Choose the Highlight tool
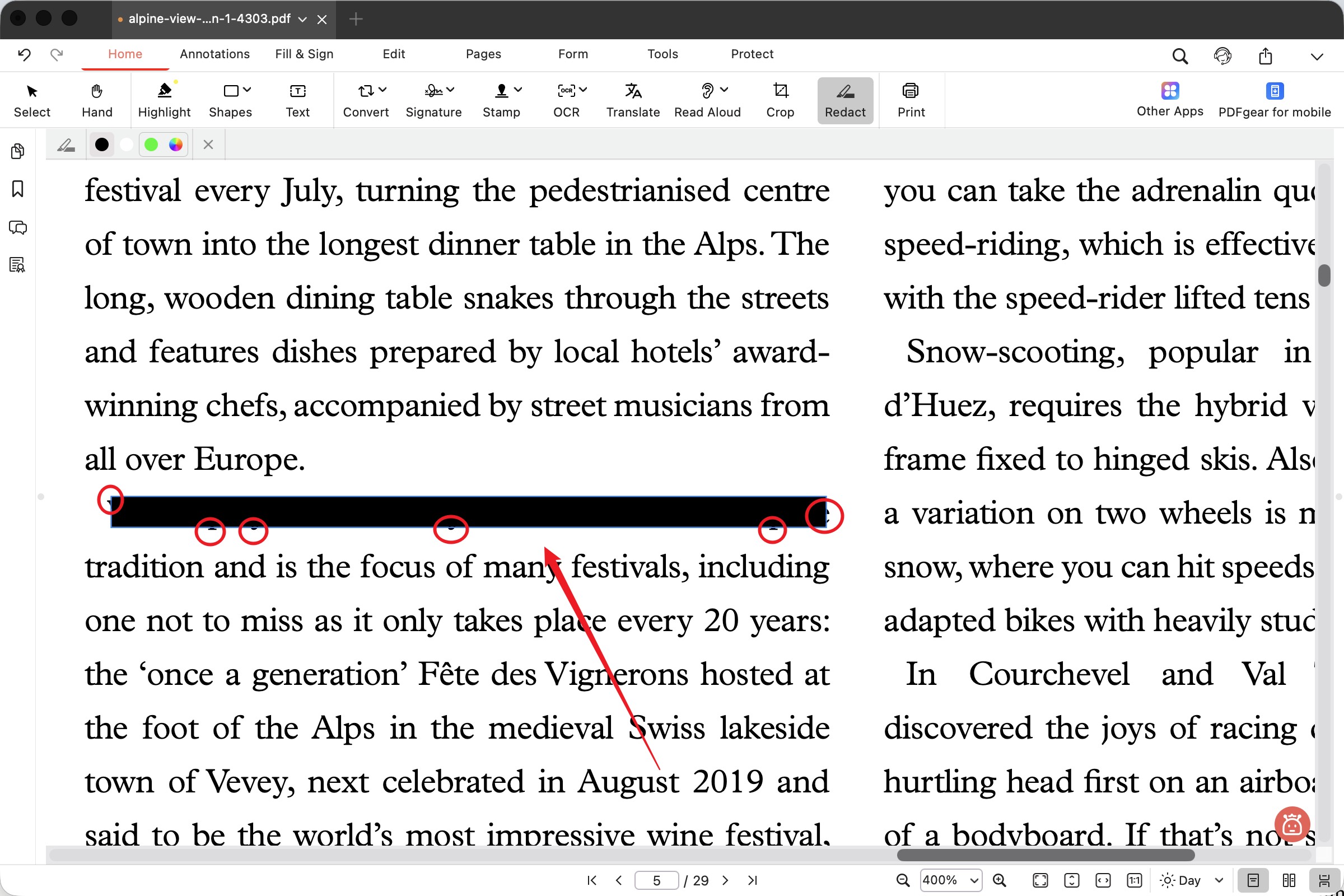Screen dimensions: 1344x896 pyautogui.click(x=164, y=101)
